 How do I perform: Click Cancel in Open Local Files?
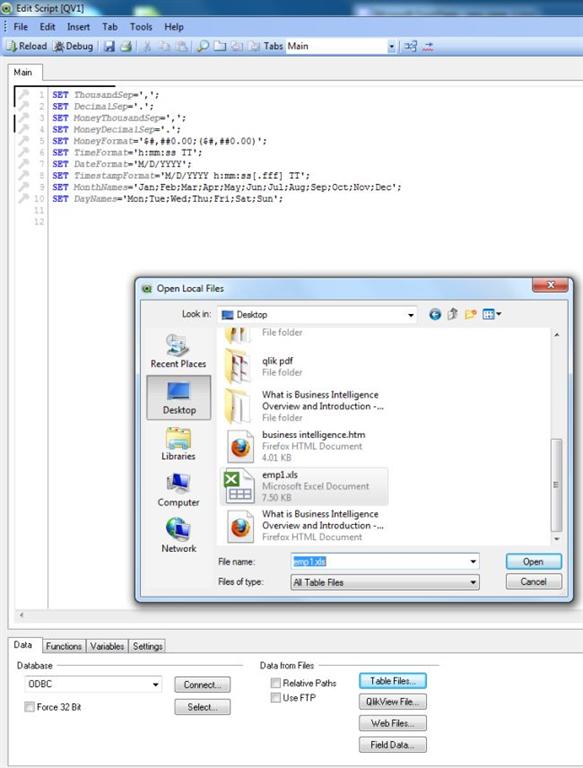(534, 581)
